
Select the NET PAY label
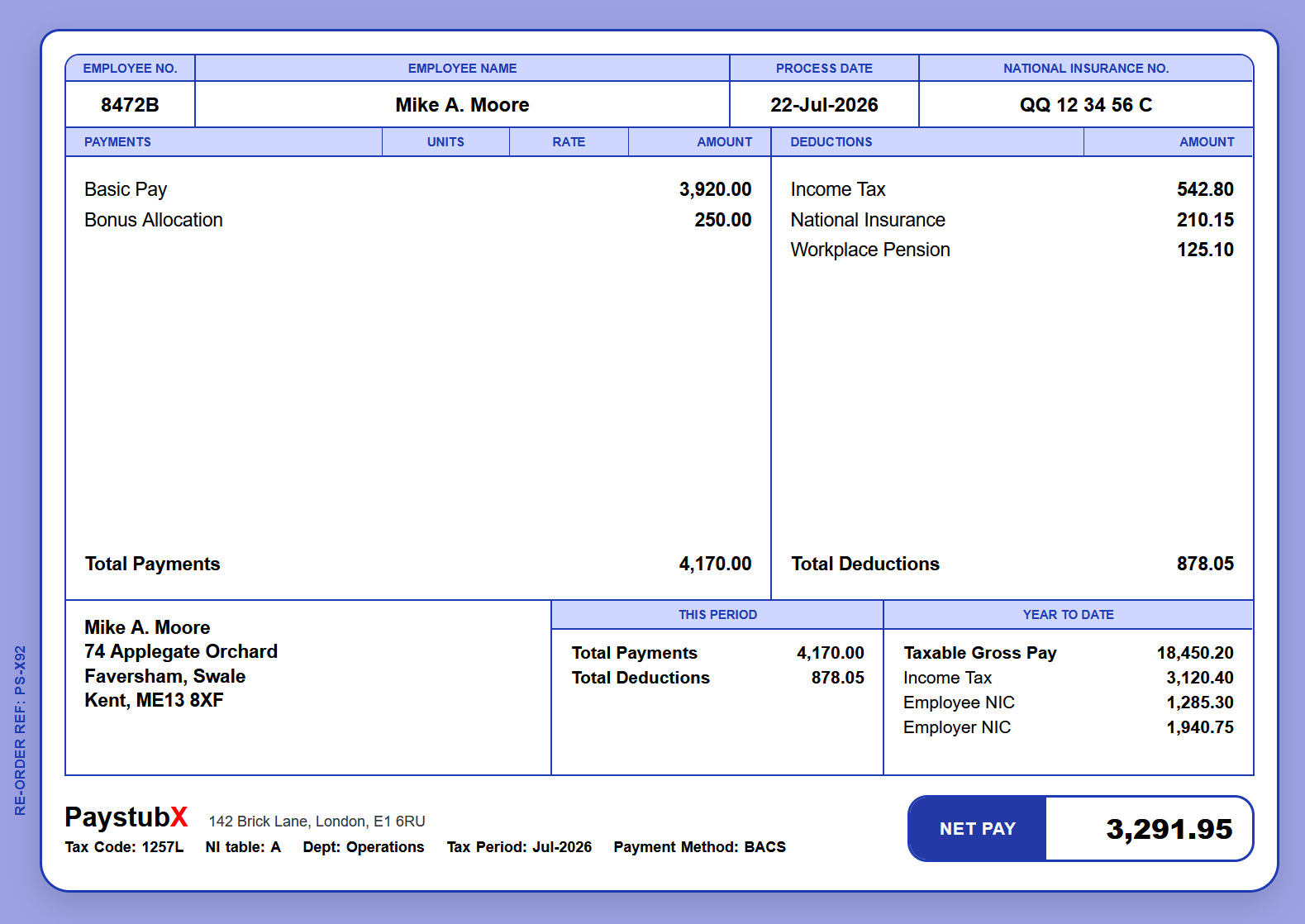pyautogui.click(x=978, y=829)
